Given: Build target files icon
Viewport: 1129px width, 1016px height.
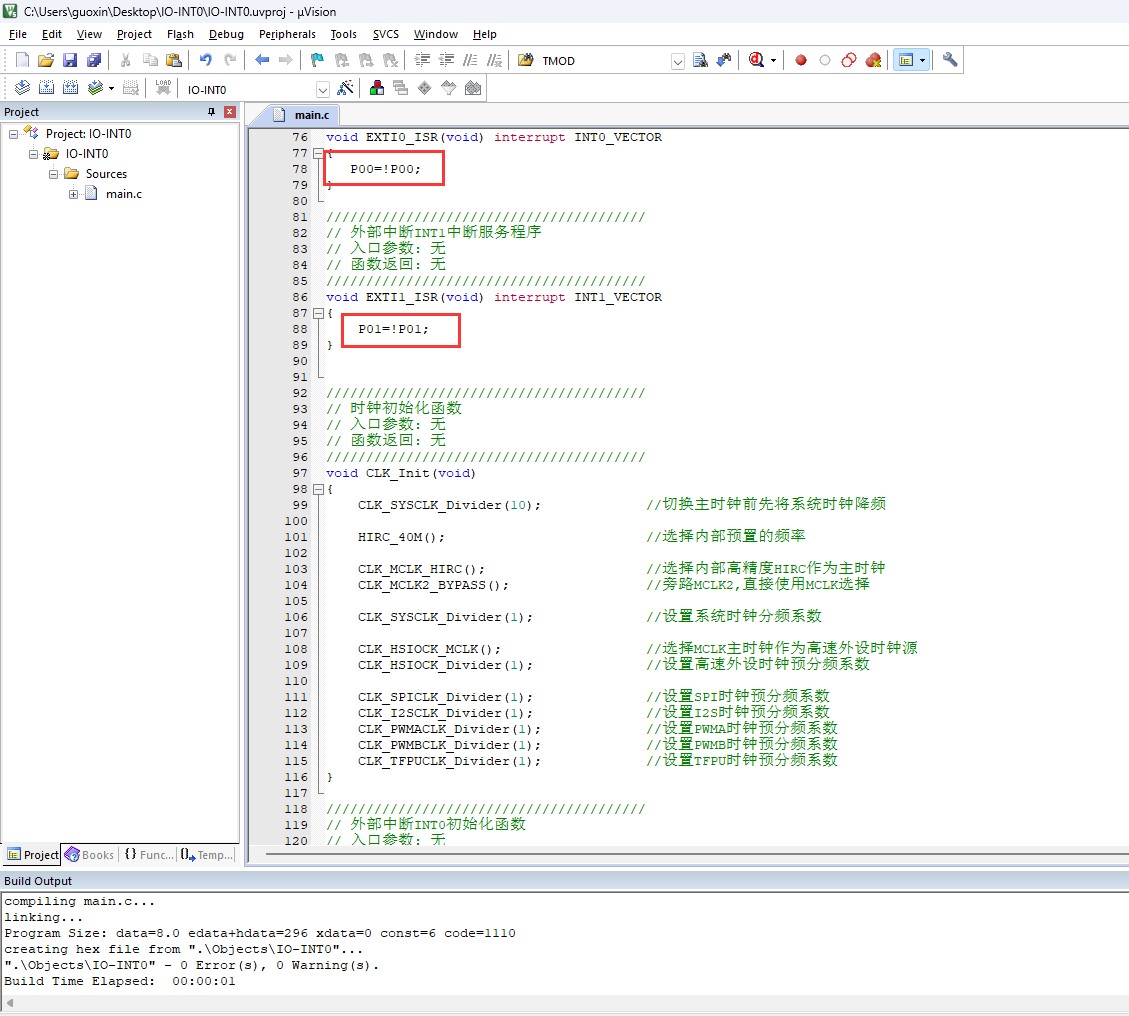Looking at the screenshot, I should coord(46,88).
